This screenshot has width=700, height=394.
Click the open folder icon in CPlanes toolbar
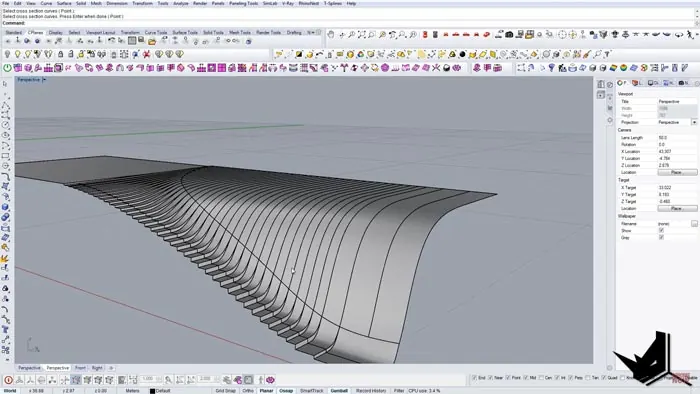click(x=152, y=41)
